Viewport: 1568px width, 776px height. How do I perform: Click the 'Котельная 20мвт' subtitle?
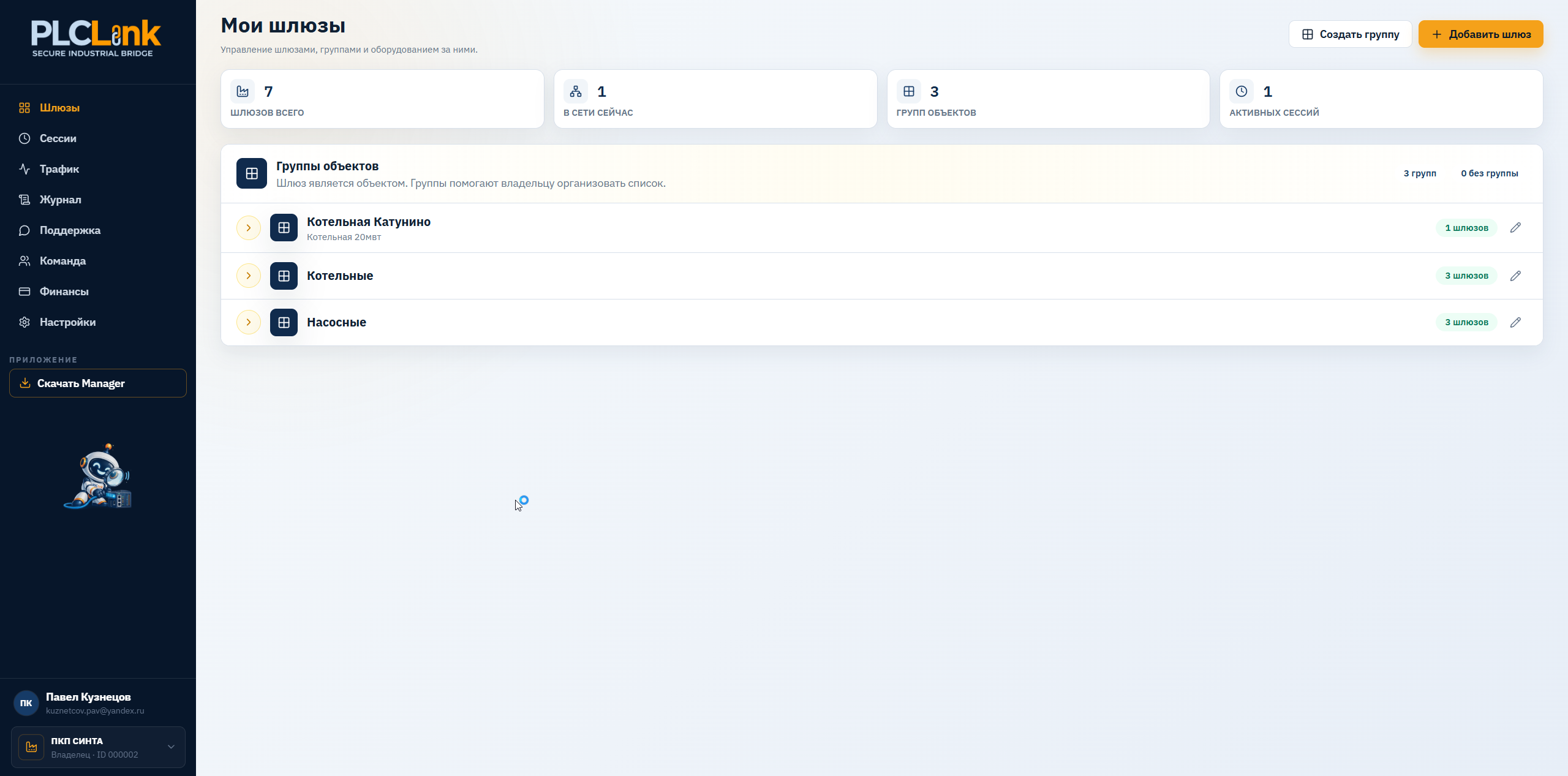(x=344, y=238)
